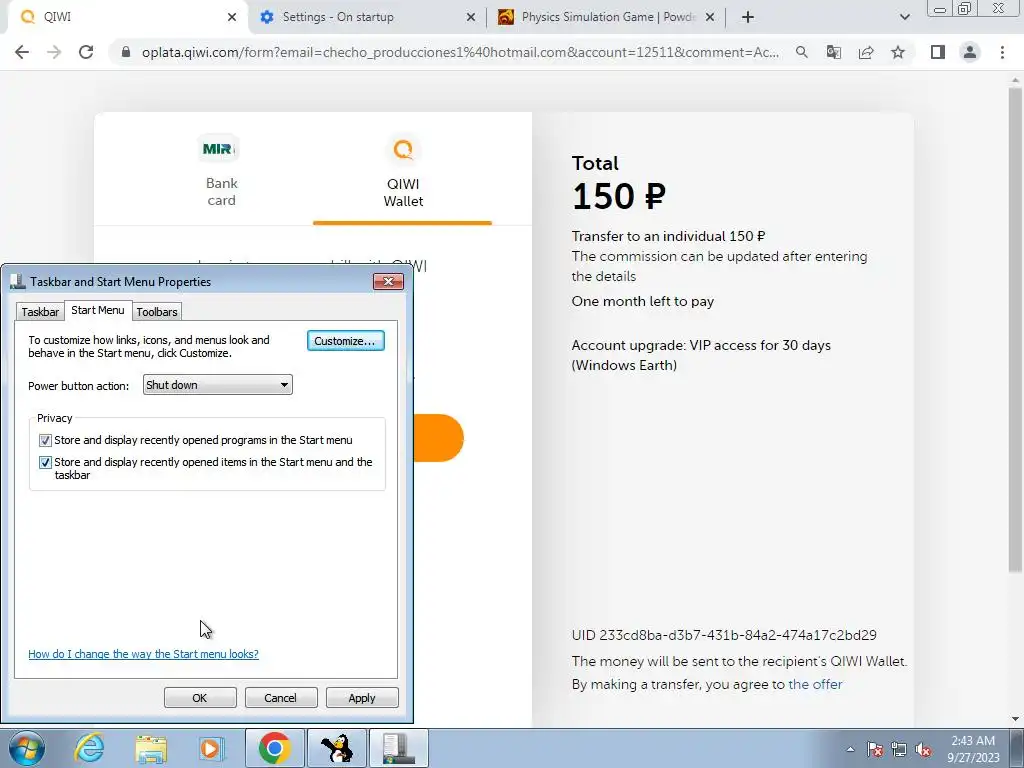Click the 'Total' heading text
Screen dimensions: 1024x768
click(x=595, y=163)
